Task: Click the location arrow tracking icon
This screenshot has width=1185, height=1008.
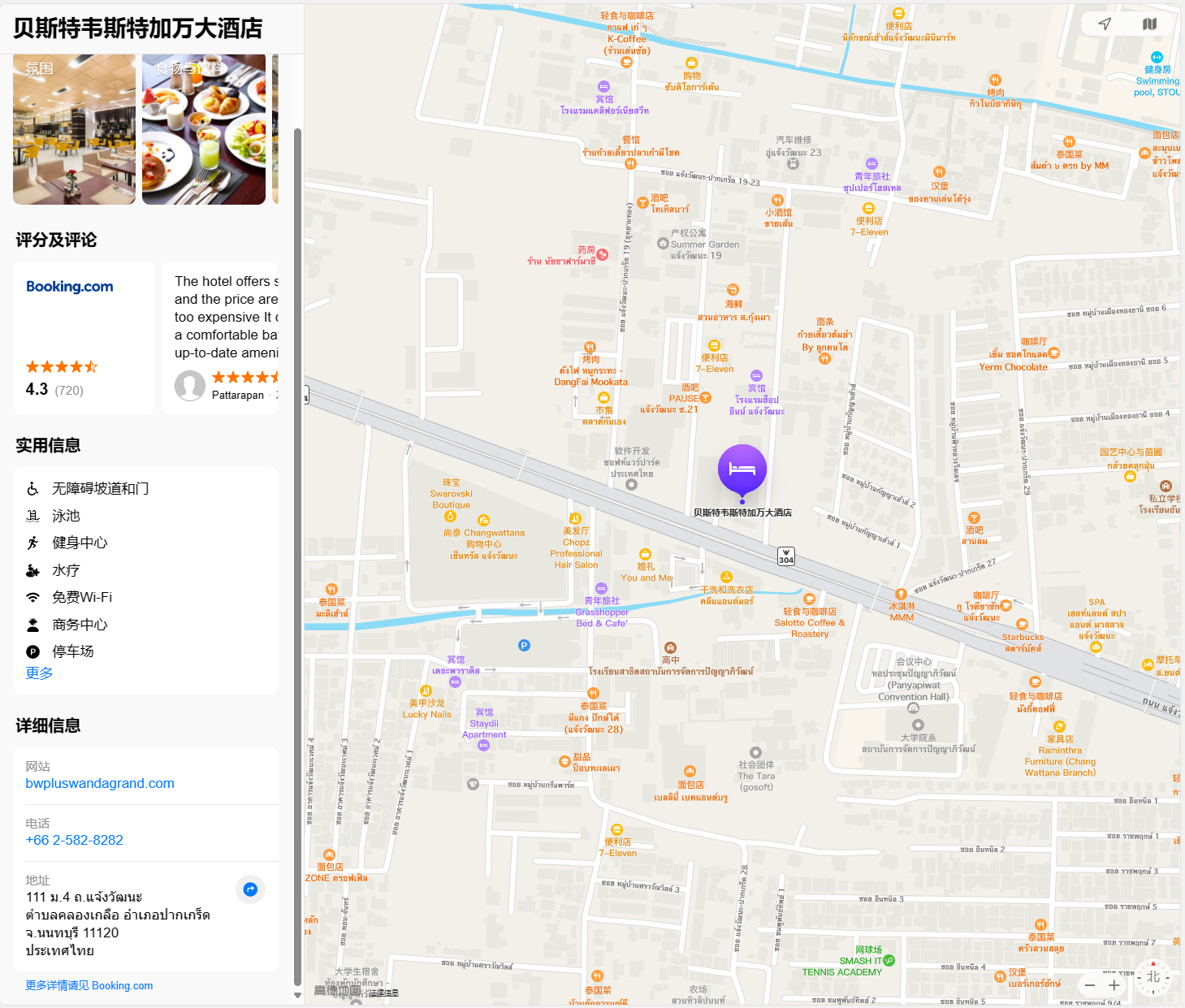Action: 1105,24
